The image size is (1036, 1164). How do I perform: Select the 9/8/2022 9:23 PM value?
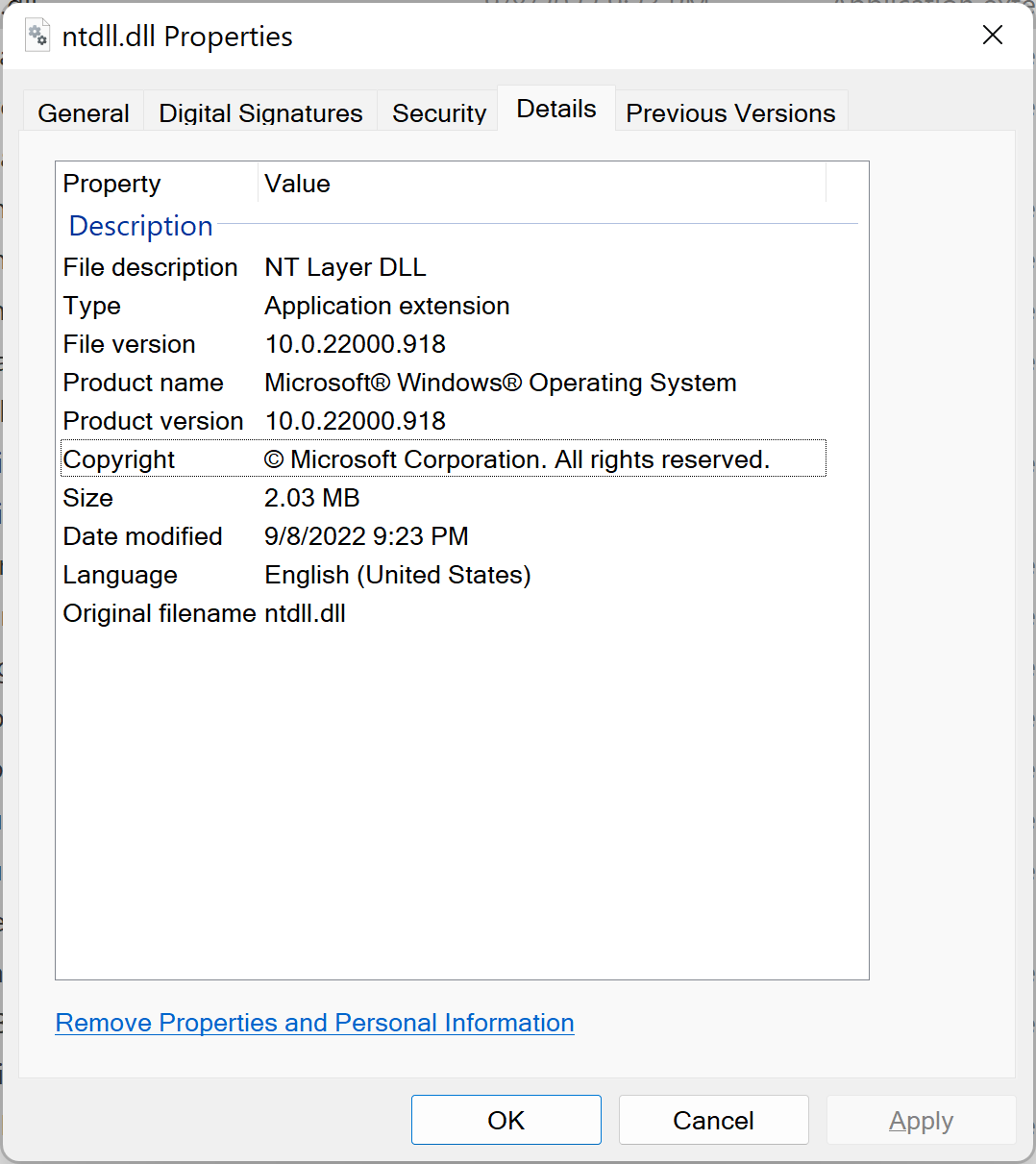pyautogui.click(x=367, y=536)
